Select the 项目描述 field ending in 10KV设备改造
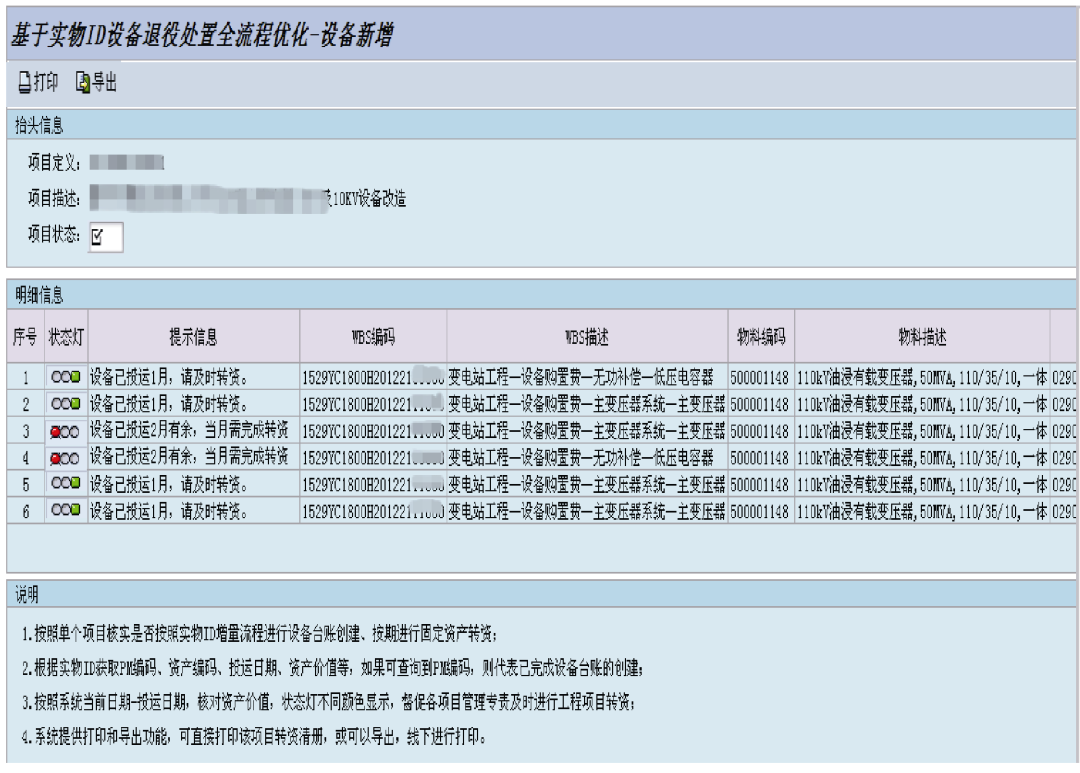This screenshot has width=1080, height=773. tap(248, 198)
